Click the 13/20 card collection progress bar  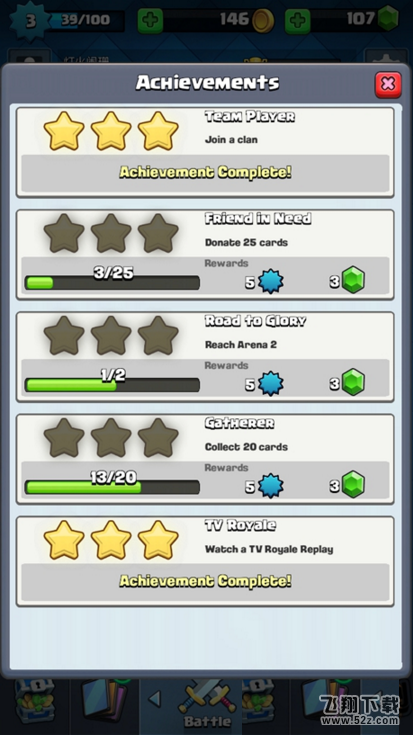tap(112, 487)
